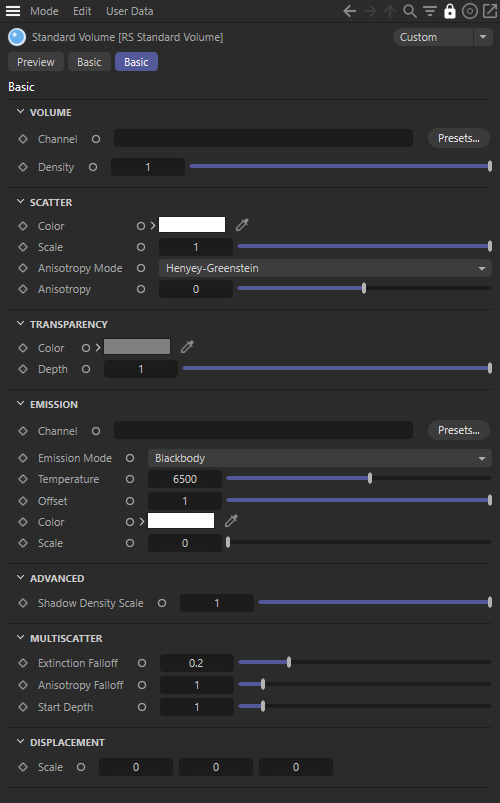Viewport: 500px width, 803px height.
Task: Open the Emission Mode Blackbody dropdown
Action: (320, 458)
